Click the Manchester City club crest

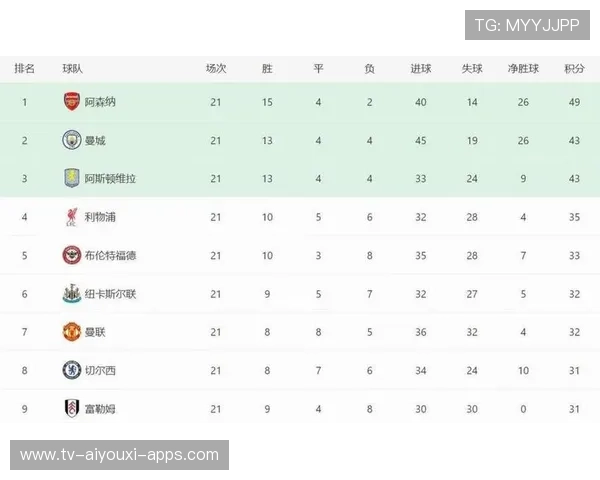(71, 140)
